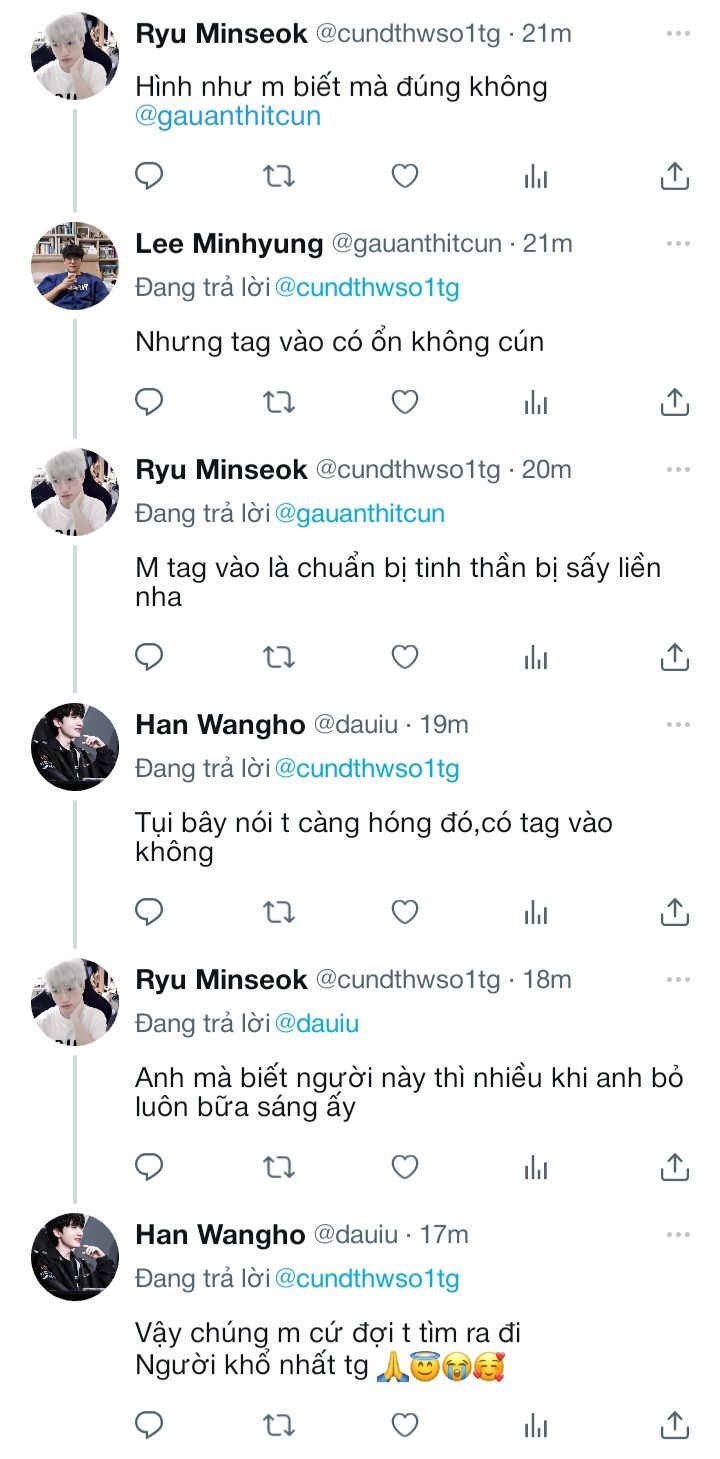Reply to Han Wangho's 19m tweet
720x1459 pixels.
(x=149, y=912)
